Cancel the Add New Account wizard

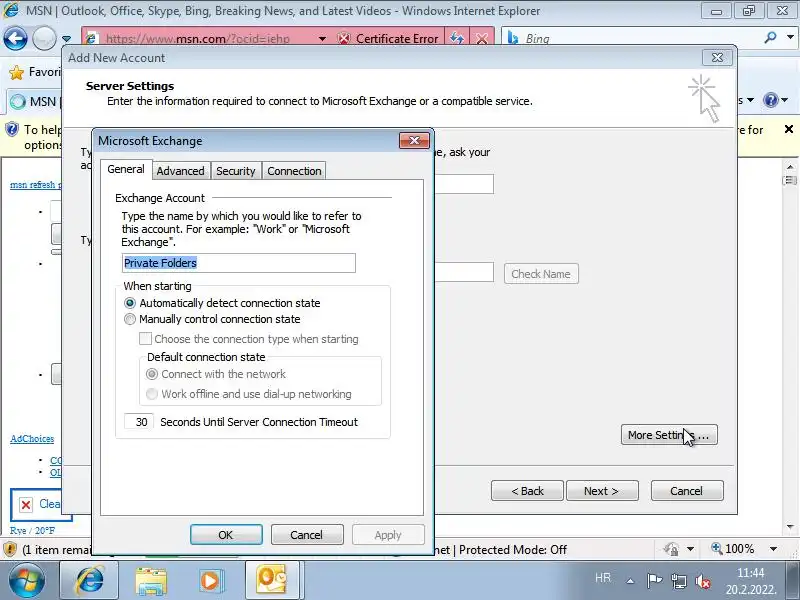point(687,491)
